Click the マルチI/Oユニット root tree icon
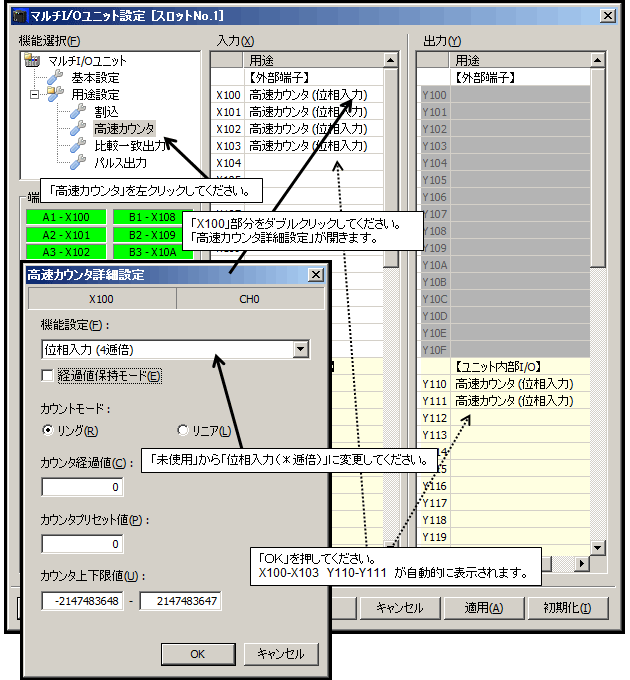 (32, 61)
